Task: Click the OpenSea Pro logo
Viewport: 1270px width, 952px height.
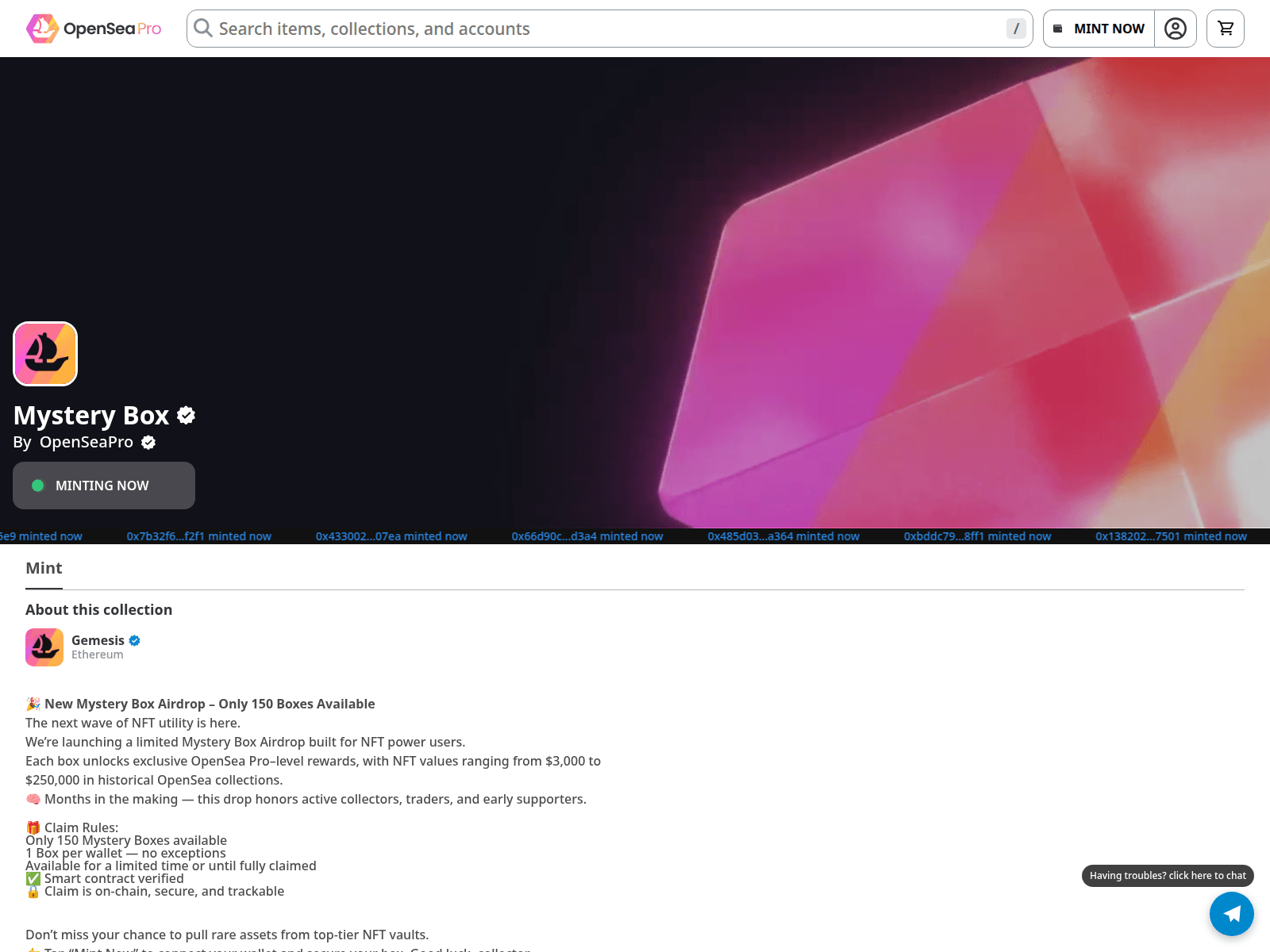Action: coord(94,29)
